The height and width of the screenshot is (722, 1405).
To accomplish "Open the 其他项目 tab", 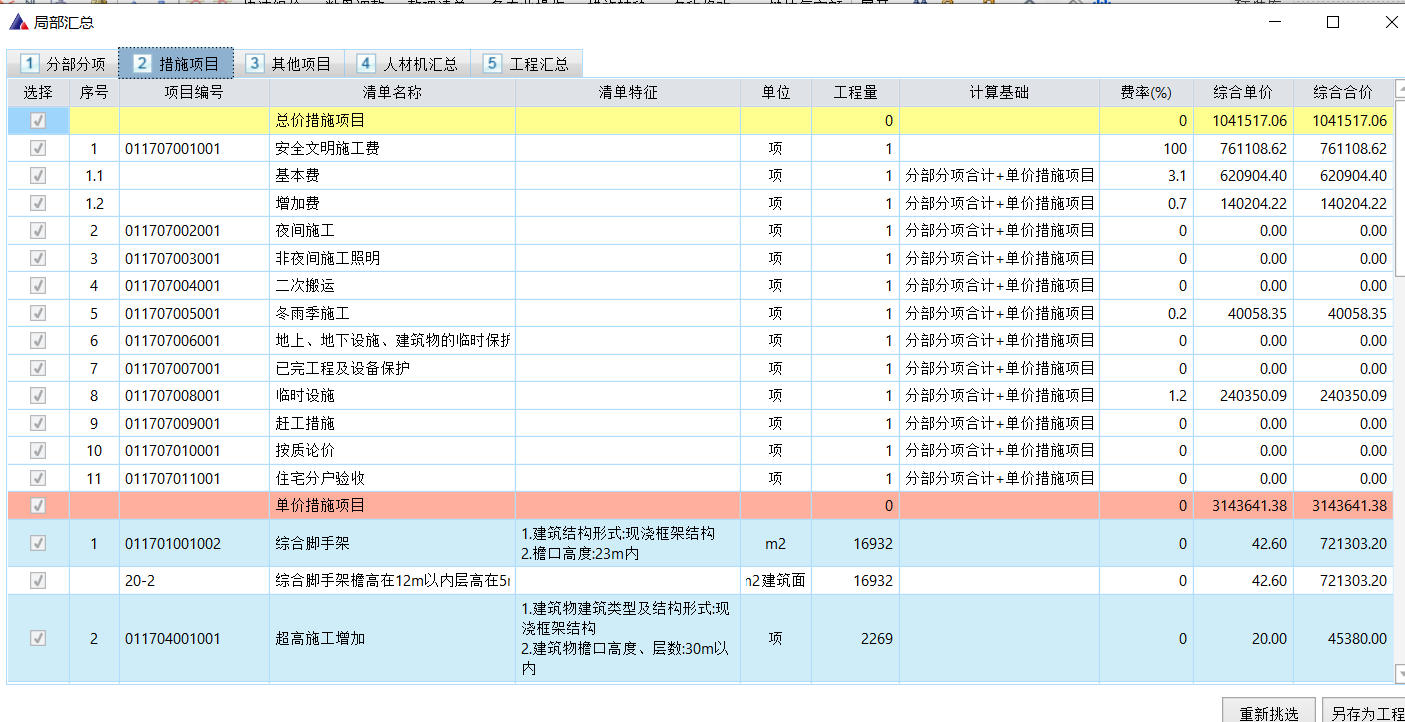I will (289, 64).
